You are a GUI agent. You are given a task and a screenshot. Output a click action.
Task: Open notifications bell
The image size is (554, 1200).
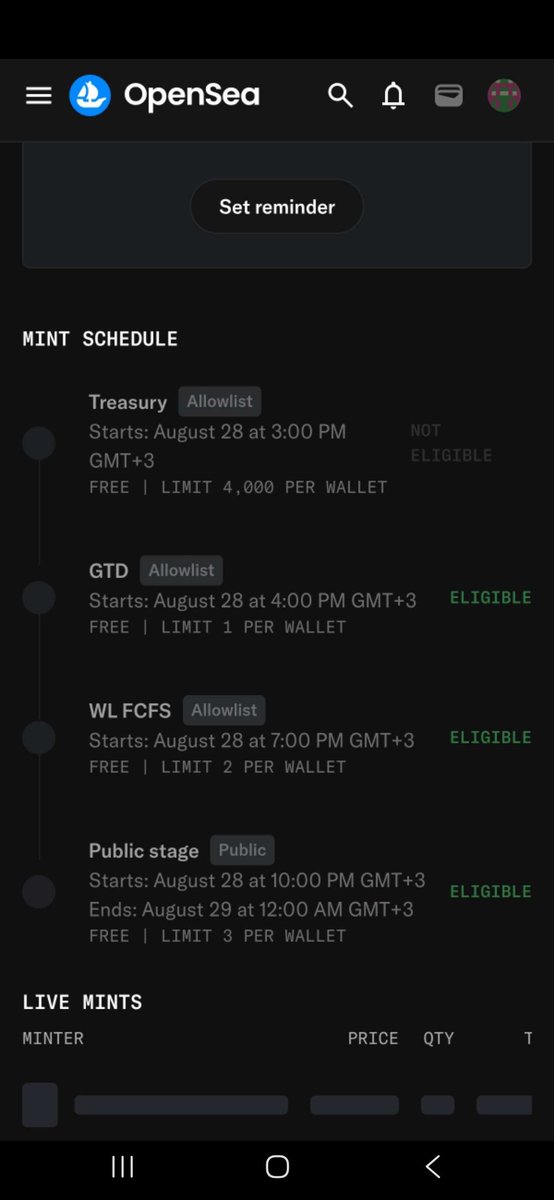394,96
